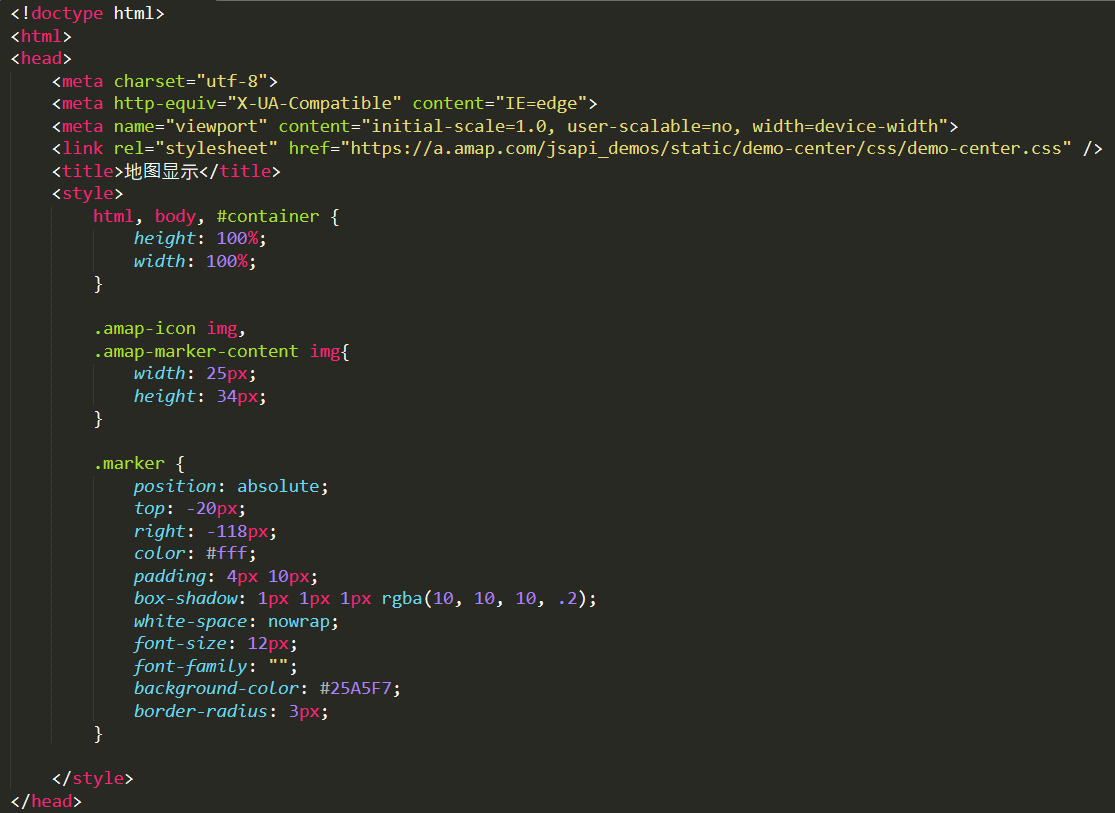Image resolution: width=1115 pixels, height=813 pixels.
Task: Click the X-UA-Compatible attribute value
Action: coord(314,103)
